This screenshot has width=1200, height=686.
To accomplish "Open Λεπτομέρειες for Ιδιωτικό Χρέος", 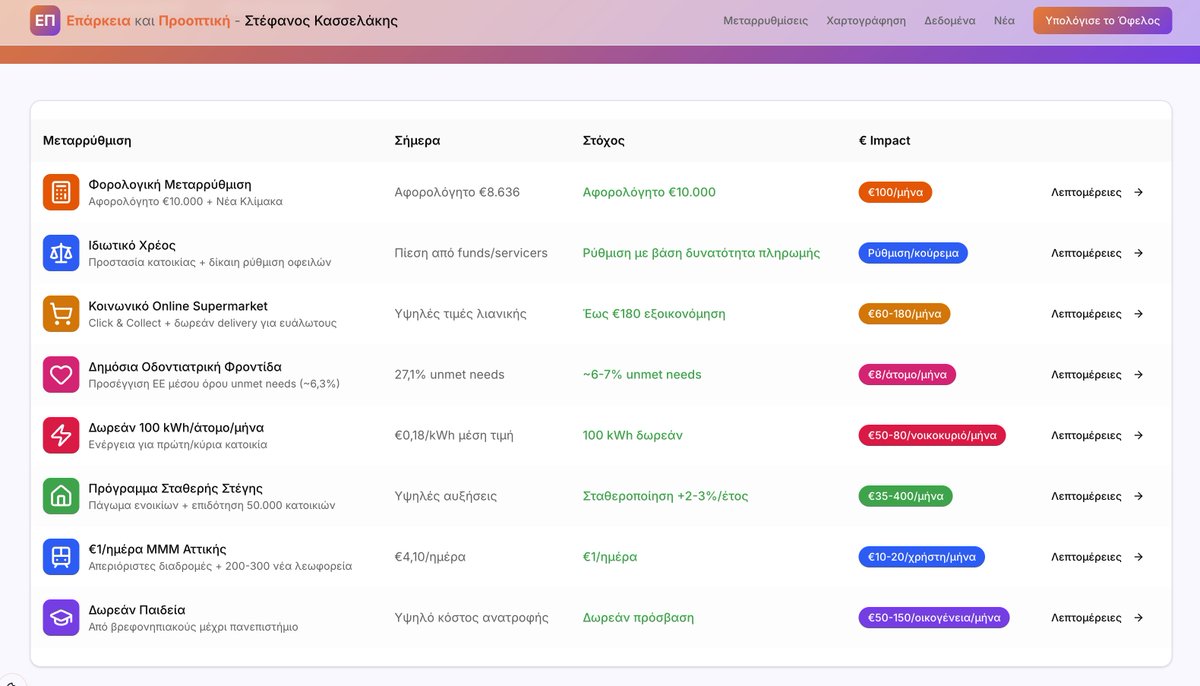I will [x=1097, y=253].
